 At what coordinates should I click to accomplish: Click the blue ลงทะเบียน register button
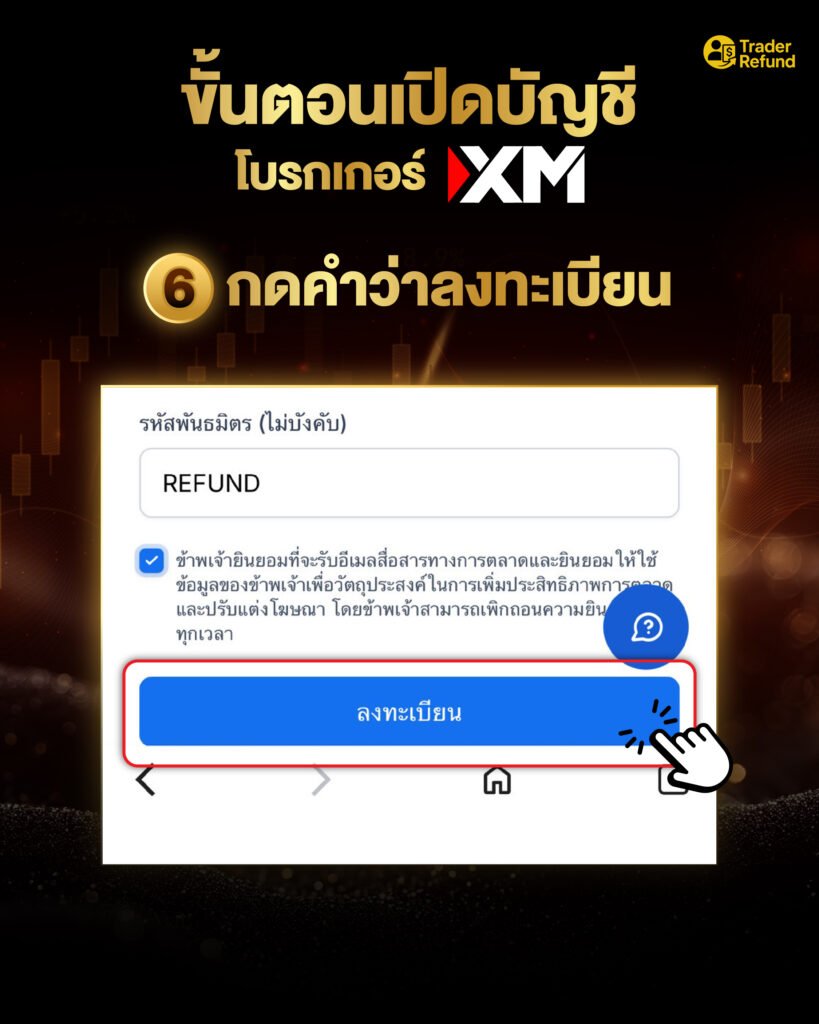pos(410,711)
